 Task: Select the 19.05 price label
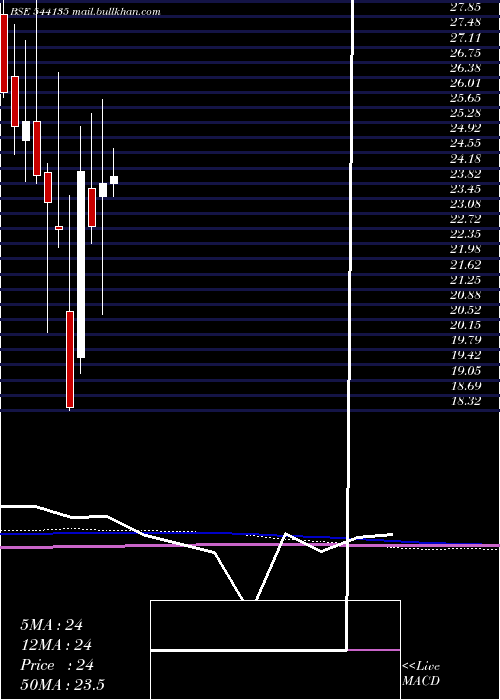tap(465, 371)
